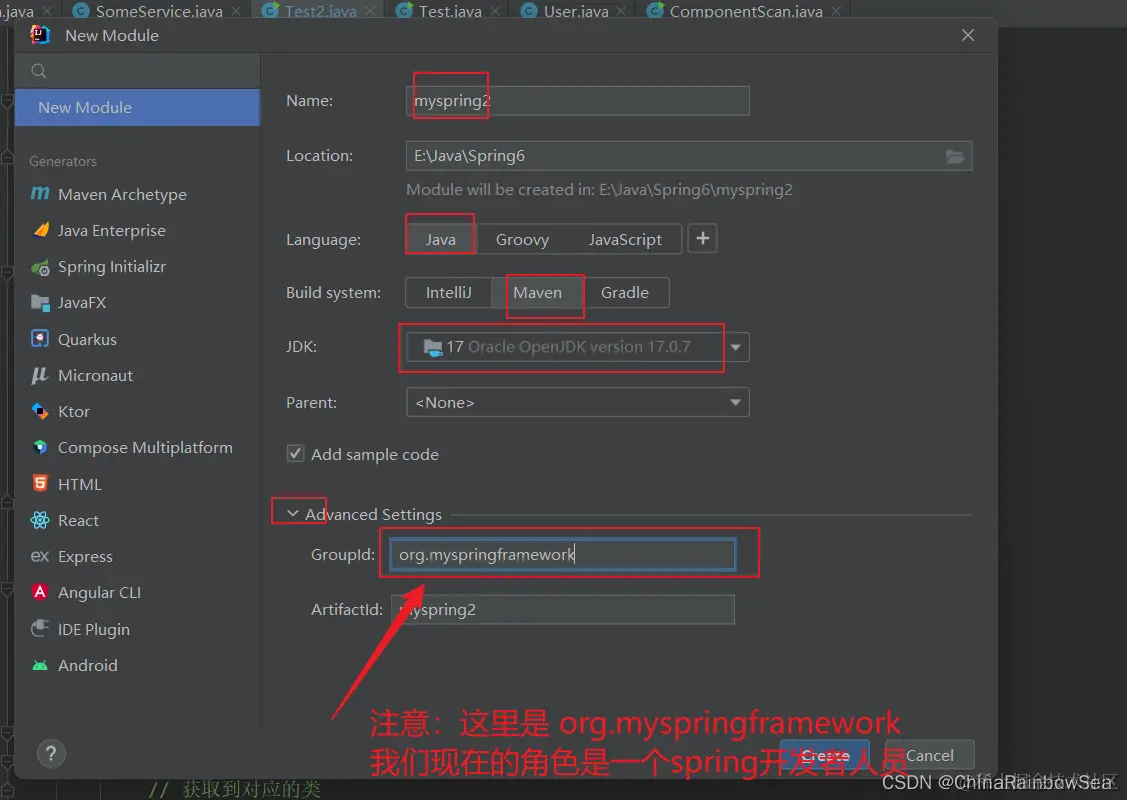The height and width of the screenshot is (800, 1127).
Task: Click the GroupId text field
Action: (x=563, y=555)
